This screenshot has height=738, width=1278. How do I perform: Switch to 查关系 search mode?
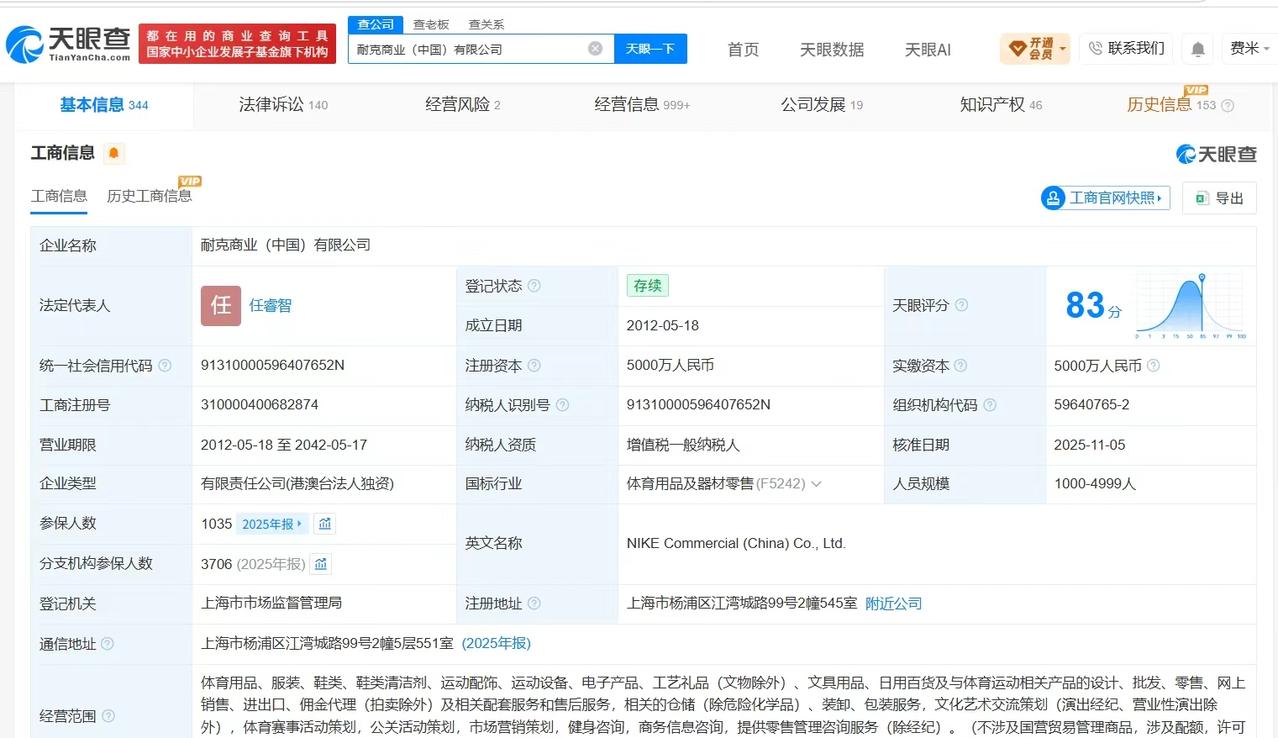[x=486, y=24]
